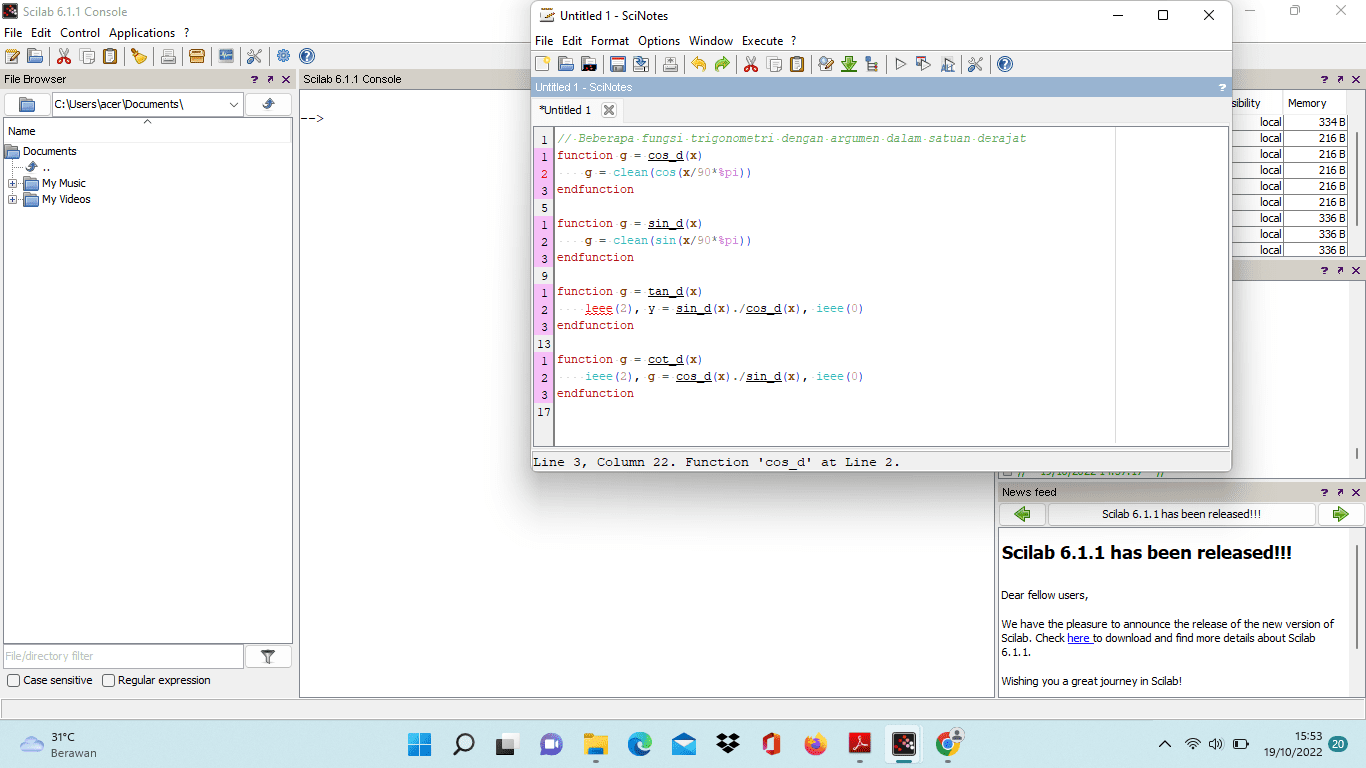The image size is (1366, 768).
Task: Open the SciNotes Options menu
Action: coord(659,41)
